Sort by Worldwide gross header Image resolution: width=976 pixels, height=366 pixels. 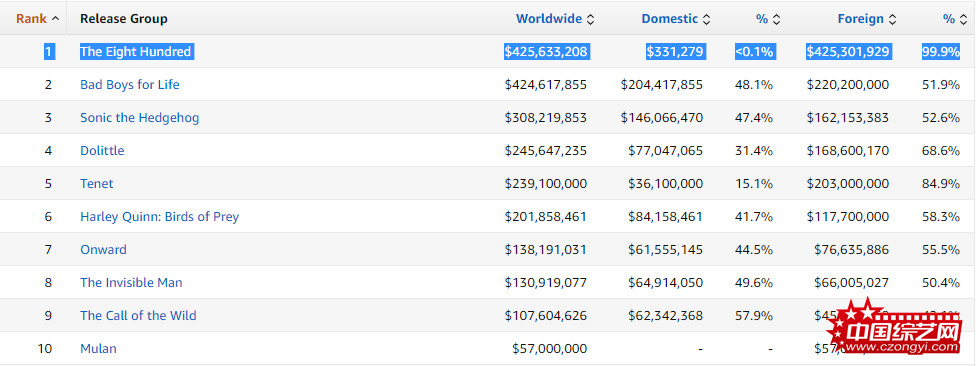click(549, 19)
